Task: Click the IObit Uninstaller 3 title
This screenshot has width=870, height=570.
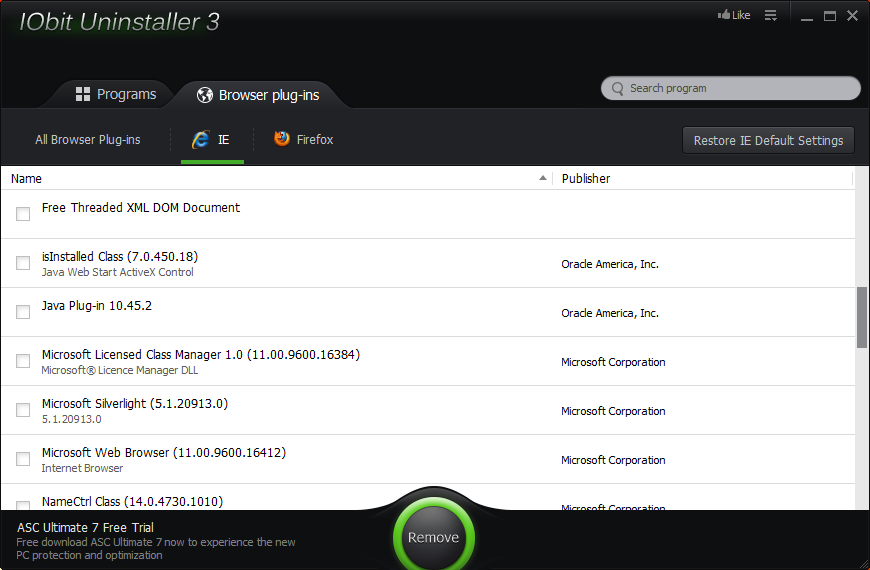Action: (x=119, y=22)
